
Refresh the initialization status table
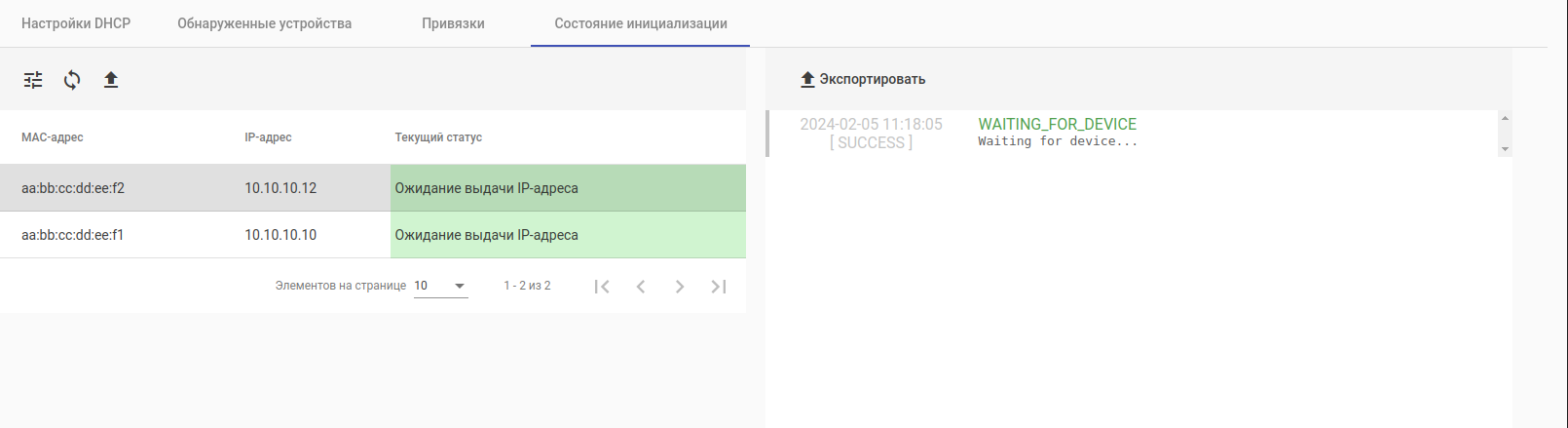pyautogui.click(x=72, y=80)
